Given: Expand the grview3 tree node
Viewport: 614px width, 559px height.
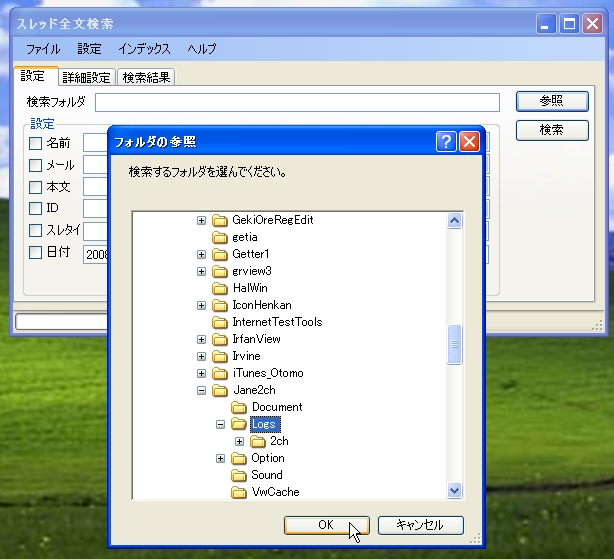Looking at the screenshot, I should pyautogui.click(x=201, y=272).
